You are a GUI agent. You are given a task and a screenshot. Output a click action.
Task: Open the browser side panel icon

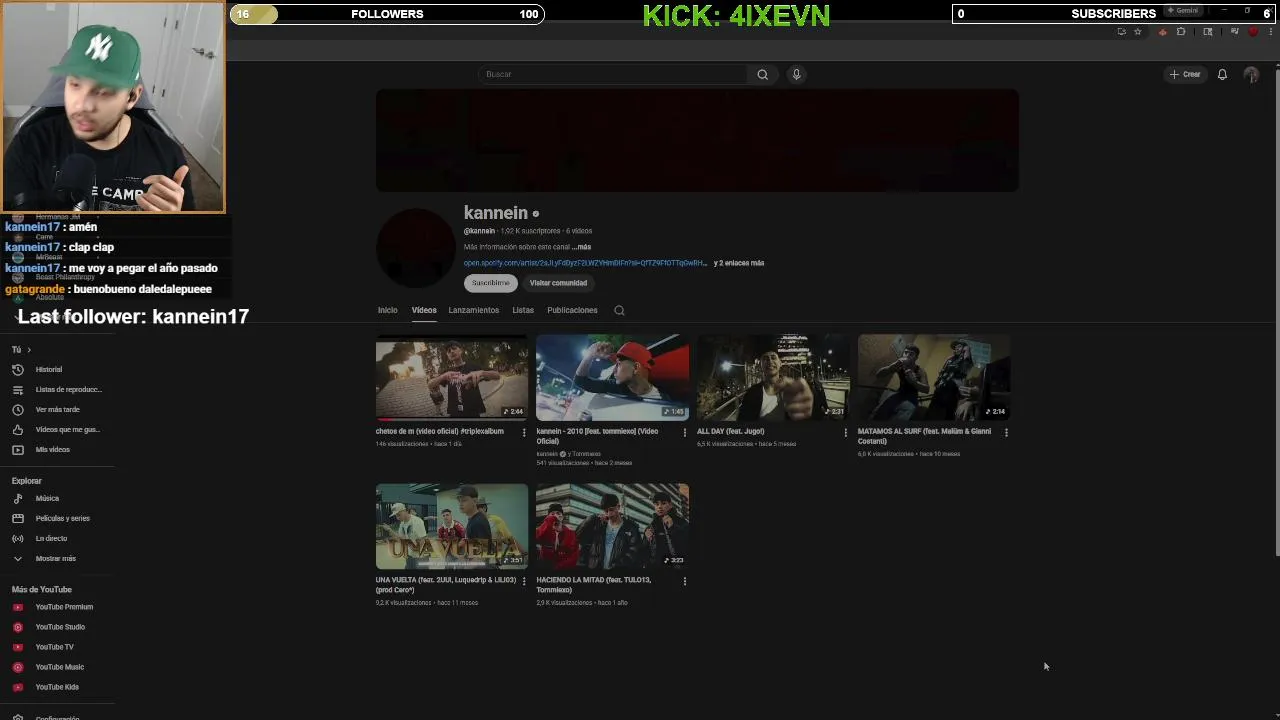click(x=1208, y=32)
